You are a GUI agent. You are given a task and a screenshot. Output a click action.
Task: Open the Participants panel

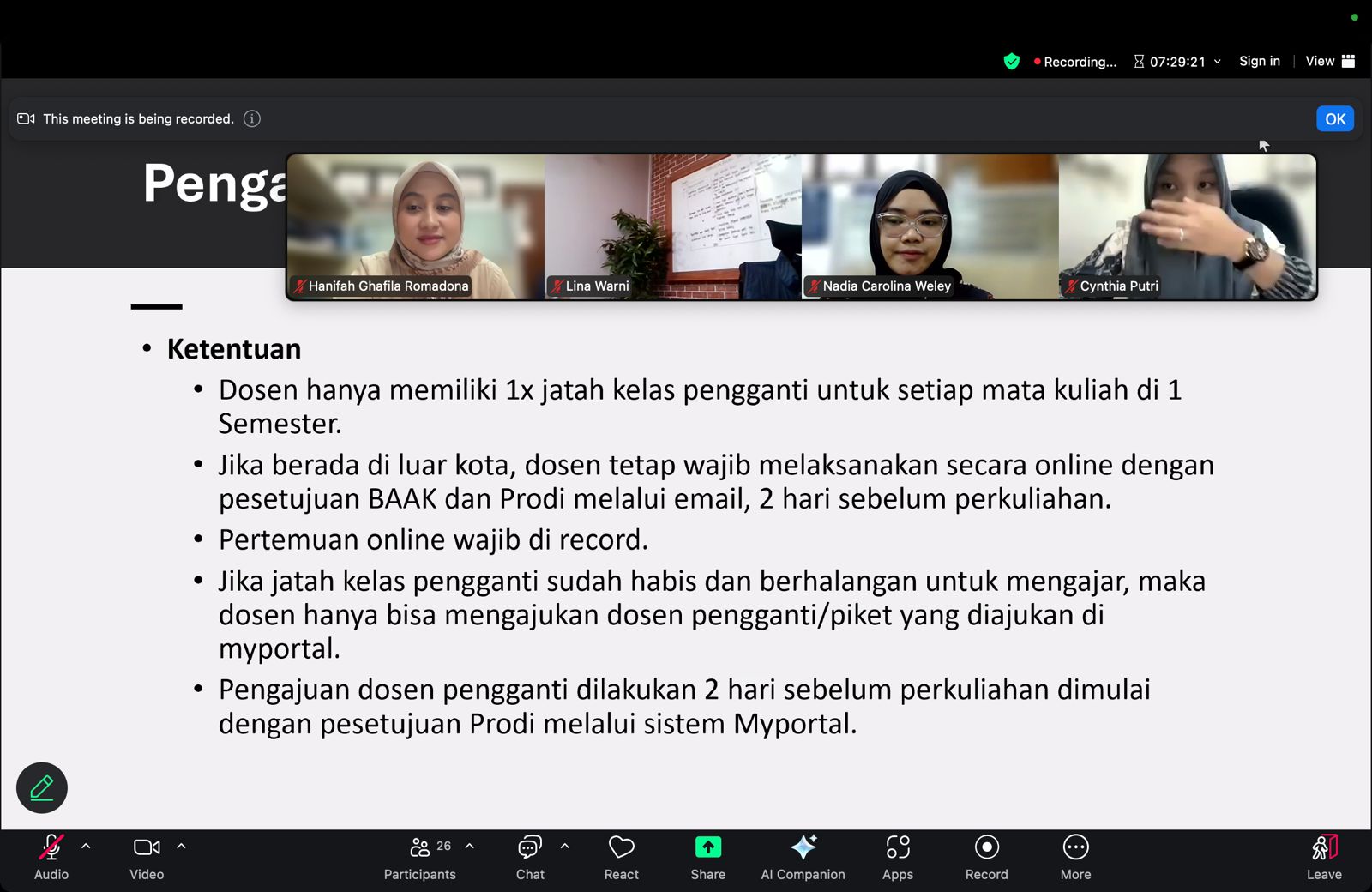tap(419, 856)
